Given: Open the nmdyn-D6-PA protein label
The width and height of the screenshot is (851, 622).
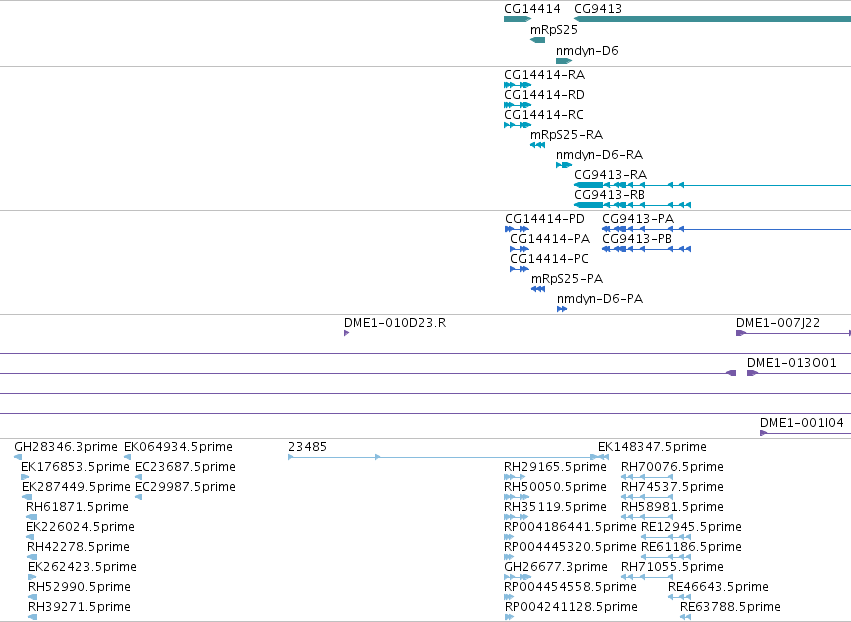Looking at the screenshot, I should pyautogui.click(x=600, y=300).
